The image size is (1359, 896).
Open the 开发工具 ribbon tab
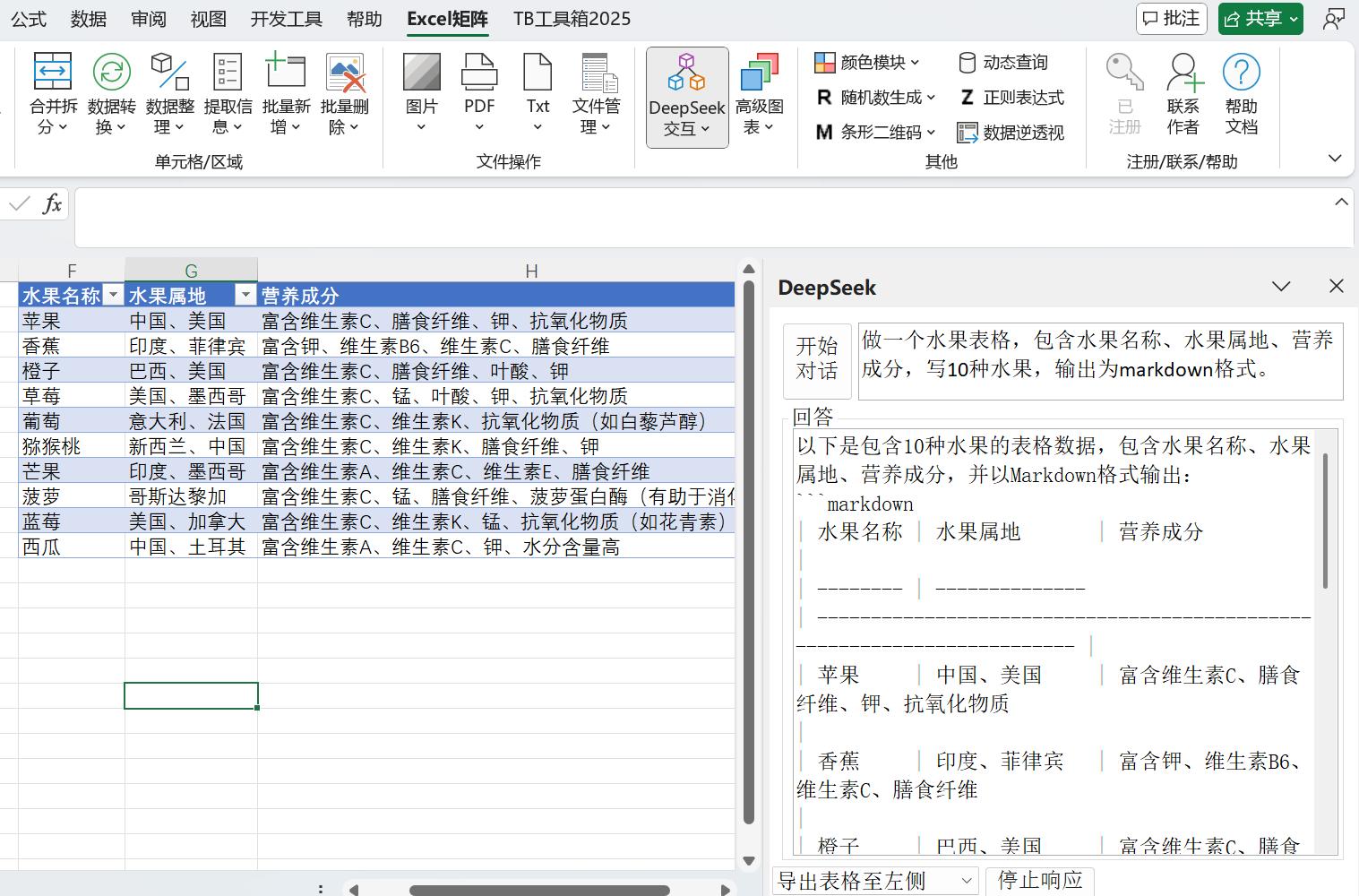click(286, 19)
